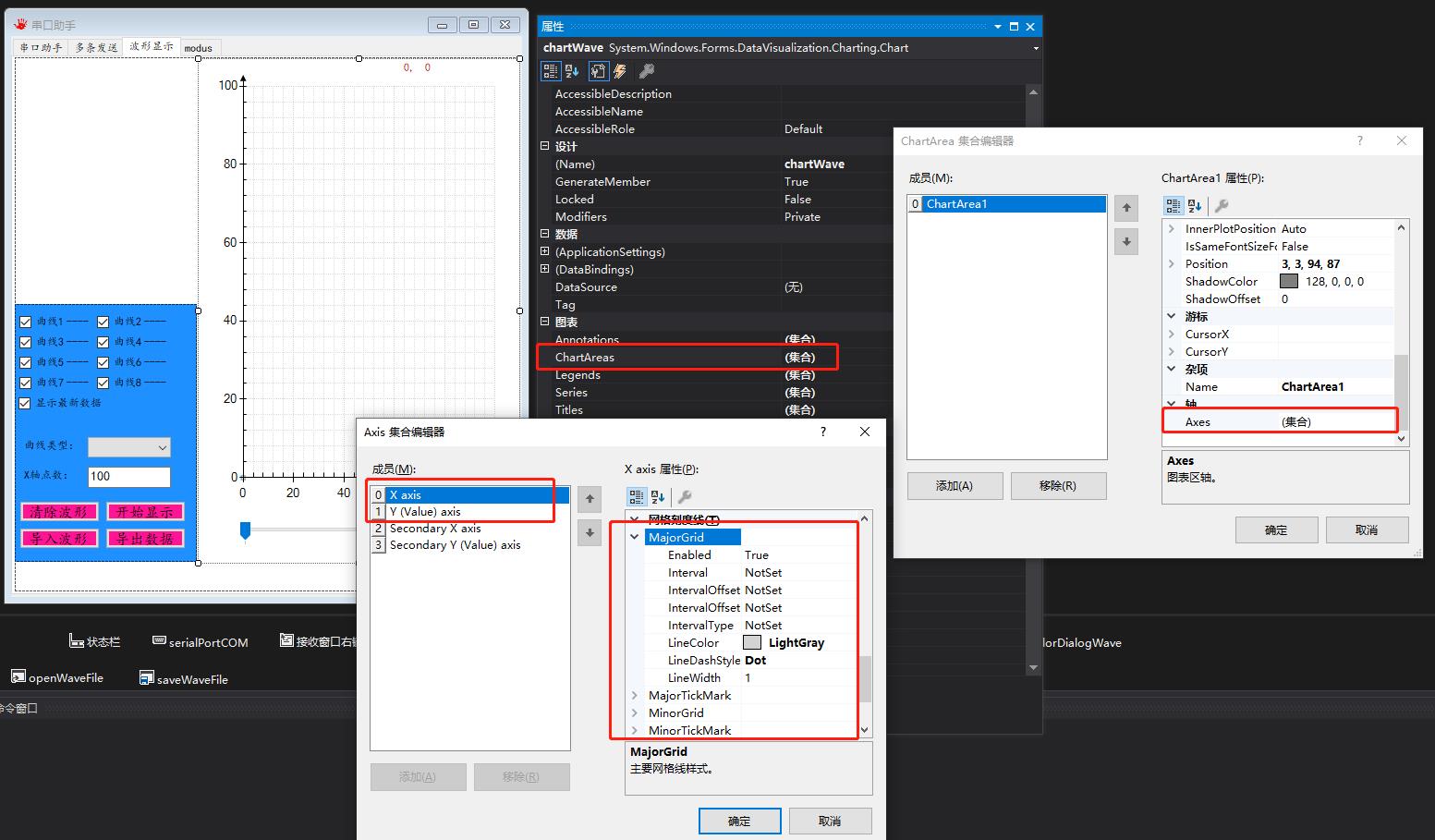Image resolution: width=1435 pixels, height=840 pixels.
Task: Click 添加(A) in the ChartArea editor
Action: 955,485
